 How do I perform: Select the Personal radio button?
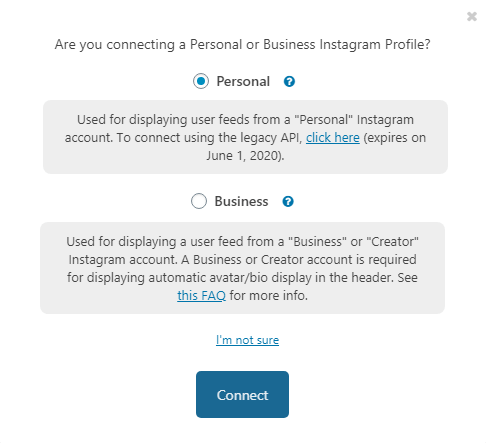click(x=201, y=81)
